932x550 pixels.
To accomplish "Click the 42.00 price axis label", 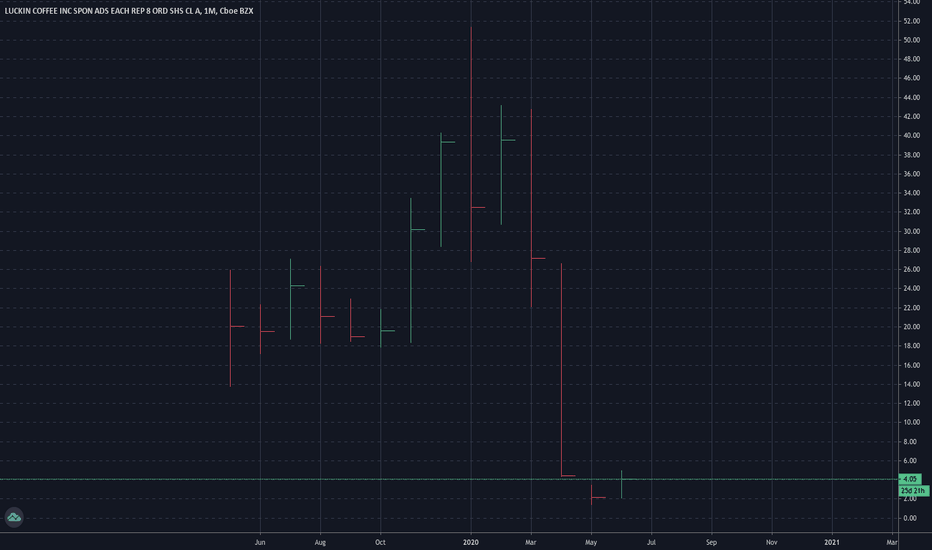I will 911,117.
